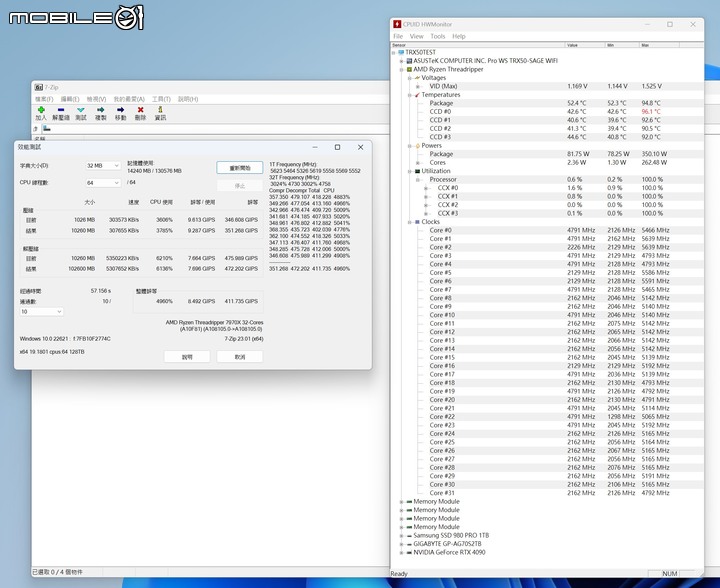Image resolution: width=720 pixels, height=588 pixels.
Task: Click the 取消 (Cancel) button in benchmark dialog
Action: tap(240, 357)
